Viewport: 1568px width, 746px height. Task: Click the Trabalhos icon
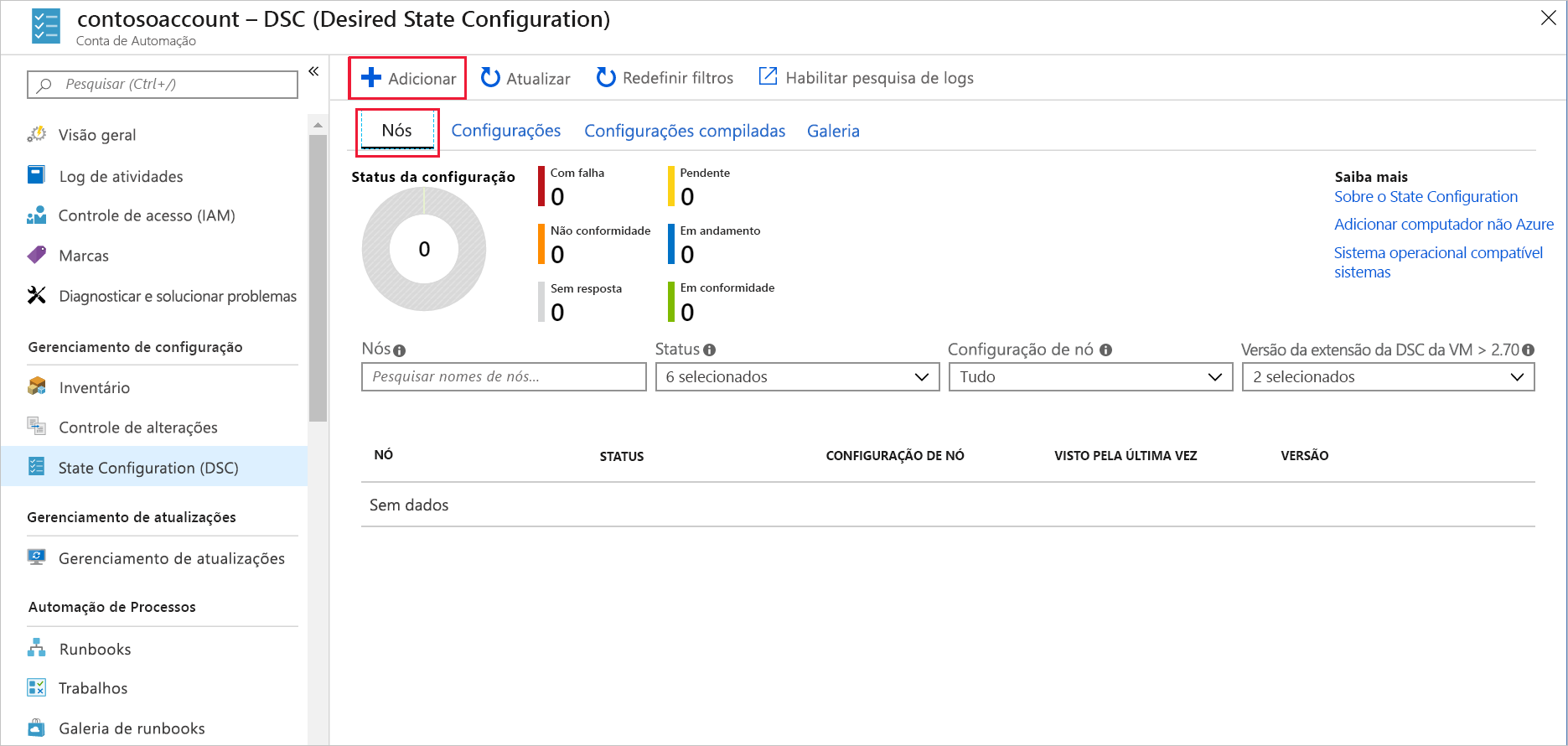(37, 687)
